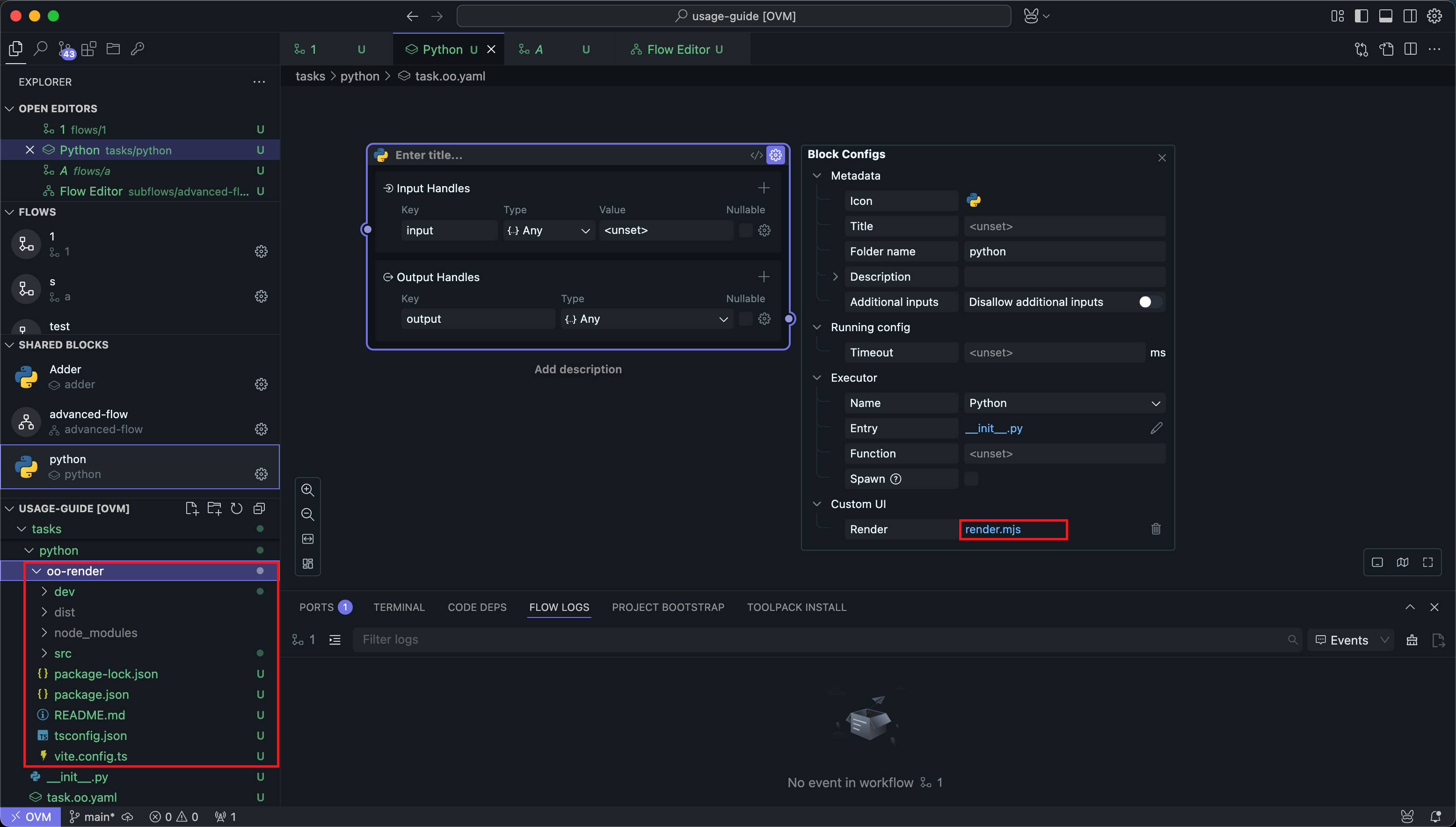This screenshot has height=827, width=1456.
Task: Switch to the Flow Editor editor tab
Action: click(x=678, y=50)
